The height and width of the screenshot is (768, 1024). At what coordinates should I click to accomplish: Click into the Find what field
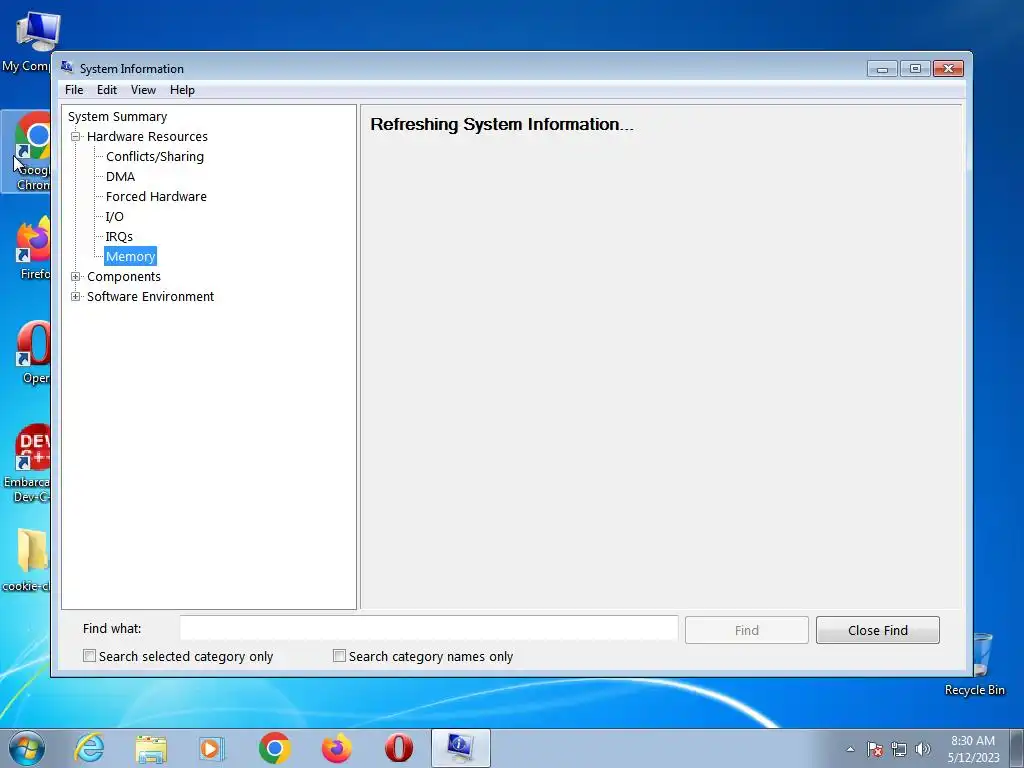429,628
